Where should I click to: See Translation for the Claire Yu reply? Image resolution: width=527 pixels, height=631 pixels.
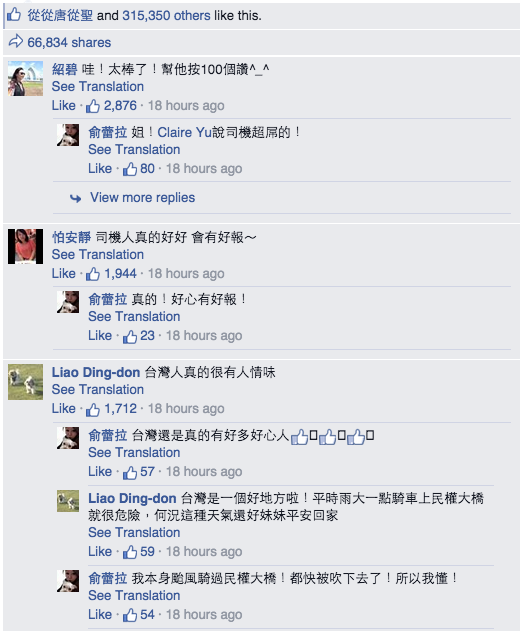[134, 149]
